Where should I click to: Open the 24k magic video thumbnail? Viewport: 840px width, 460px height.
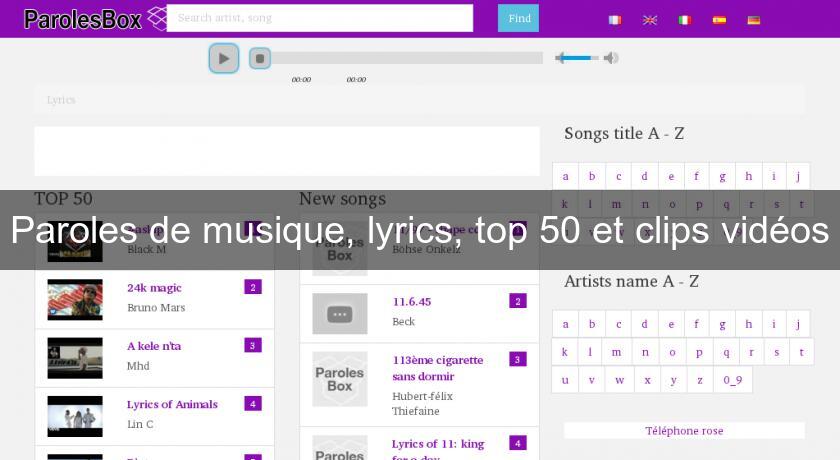tap(75, 299)
